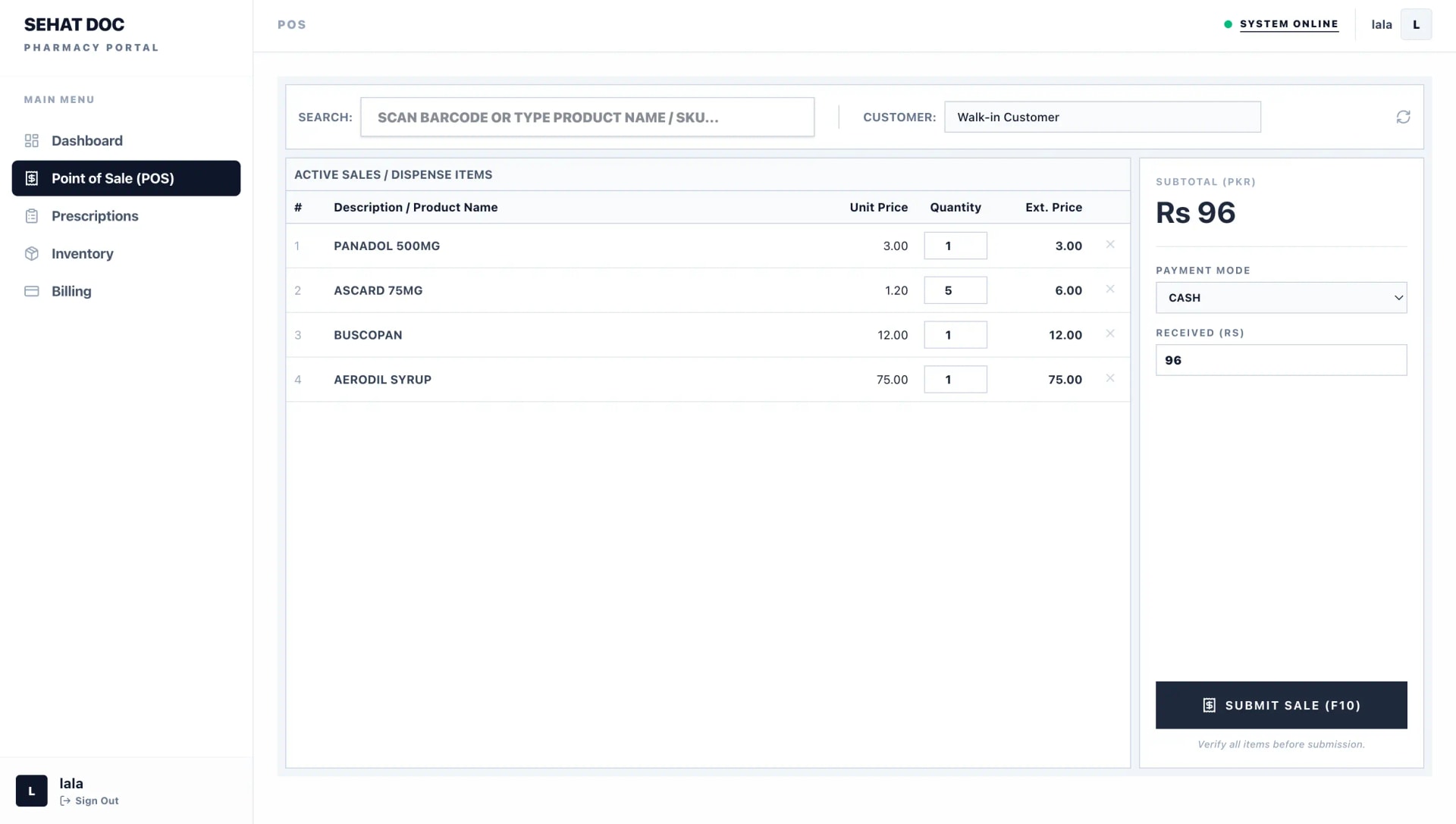Click the Submit Sale (F10) button
1456x824 pixels.
(1281, 705)
